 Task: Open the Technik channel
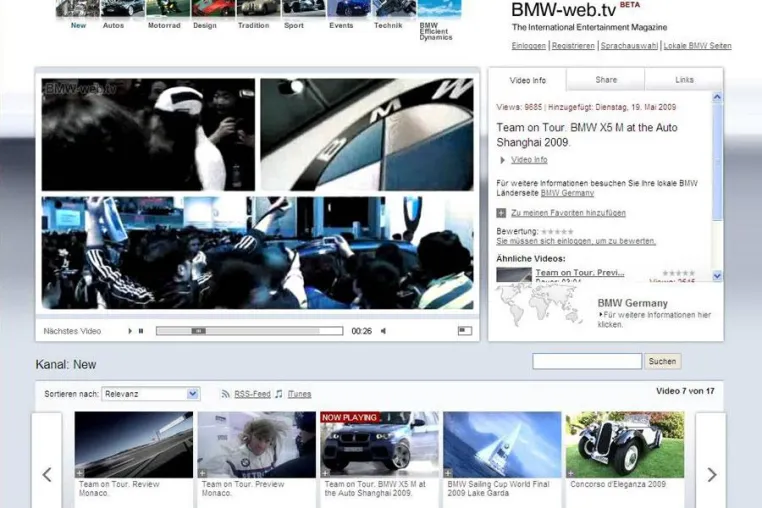point(388,25)
